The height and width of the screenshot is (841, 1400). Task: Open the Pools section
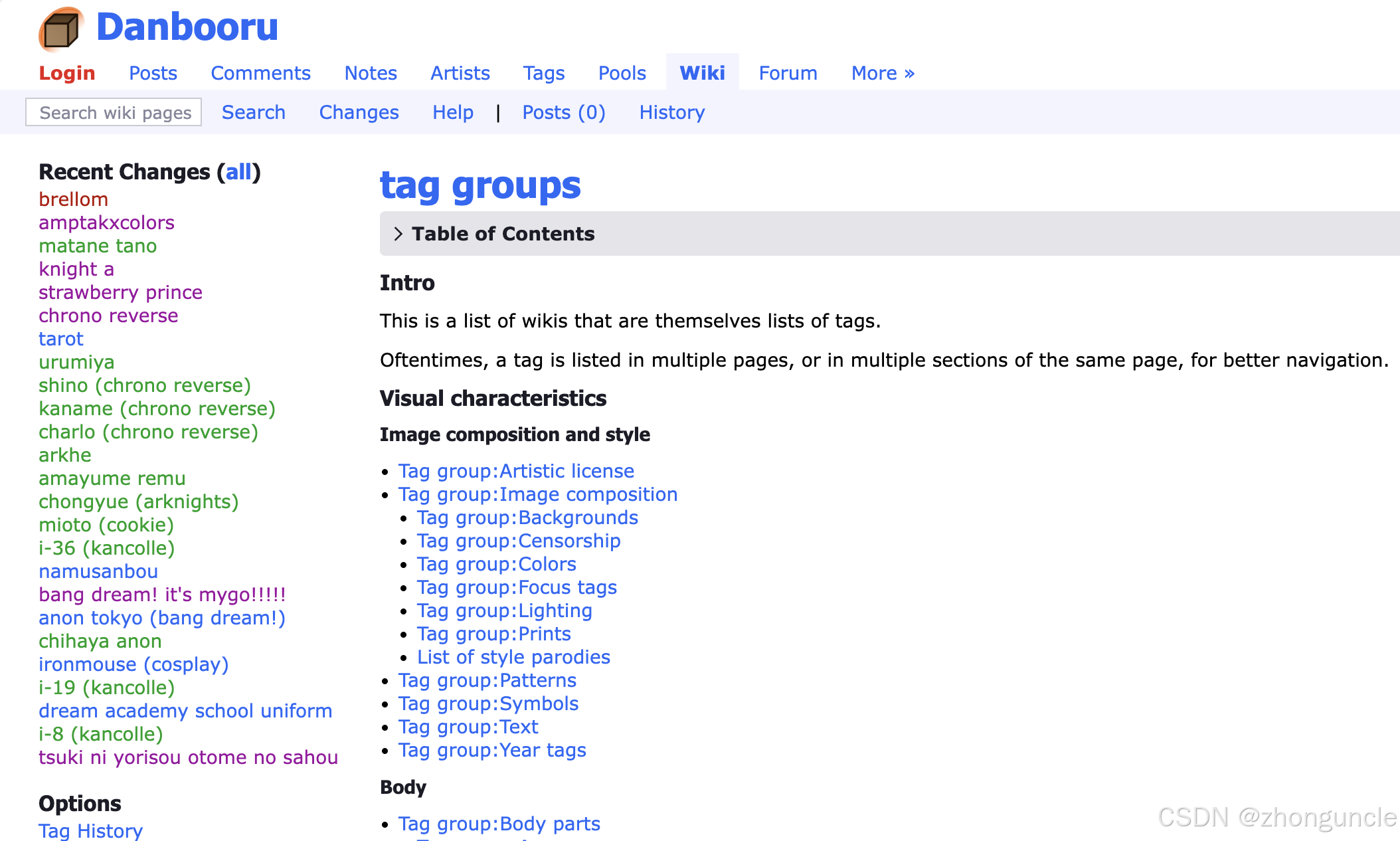[622, 73]
